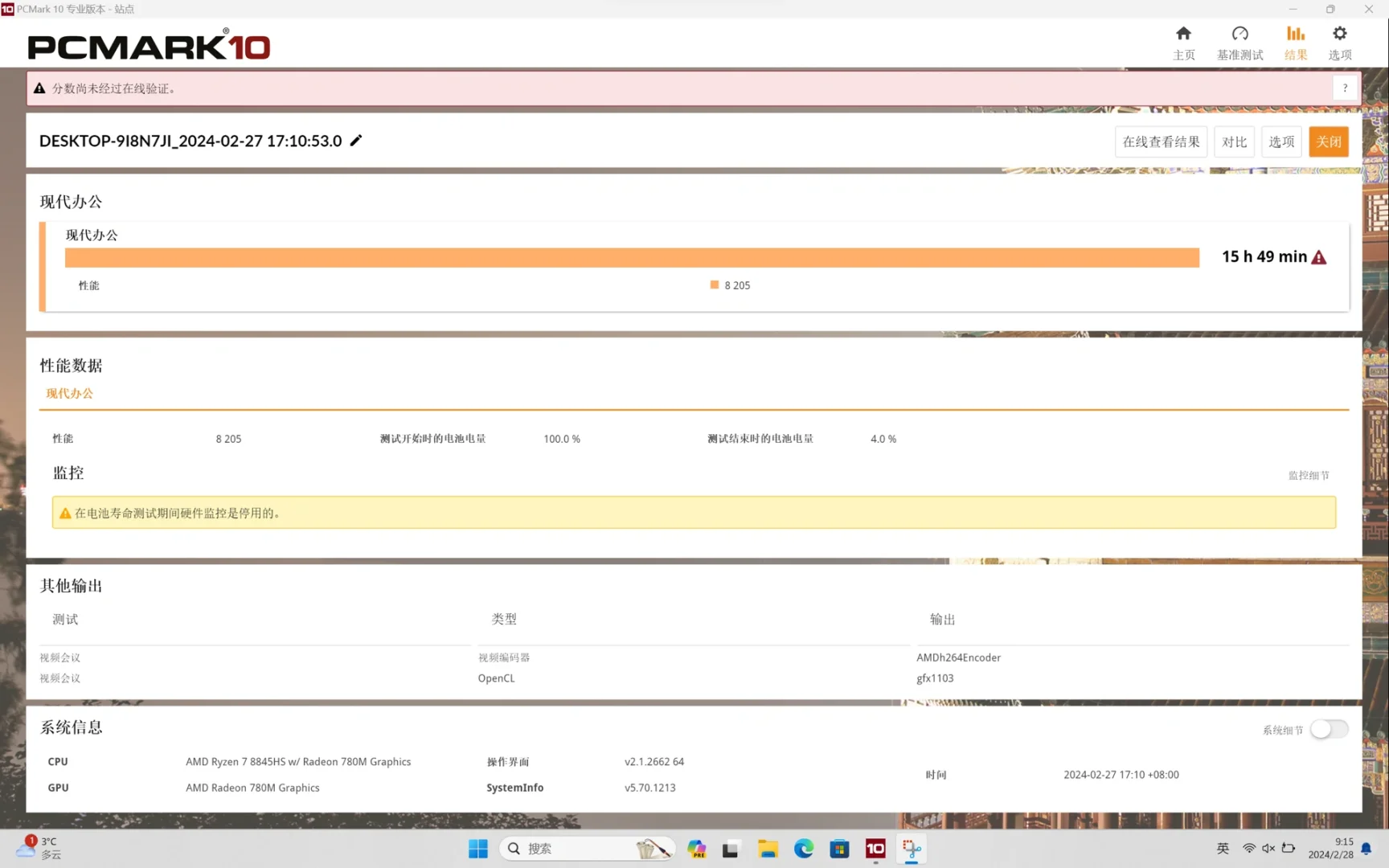Open the 结果 results chart icon
Screen dimensions: 1389x868
(x=1295, y=34)
